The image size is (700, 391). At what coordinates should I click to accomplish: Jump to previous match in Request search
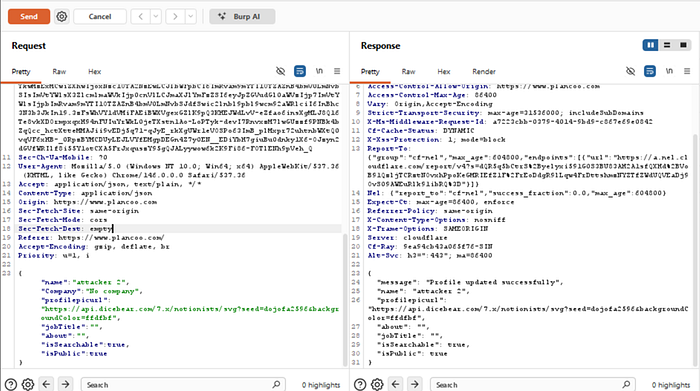[x=46, y=384]
